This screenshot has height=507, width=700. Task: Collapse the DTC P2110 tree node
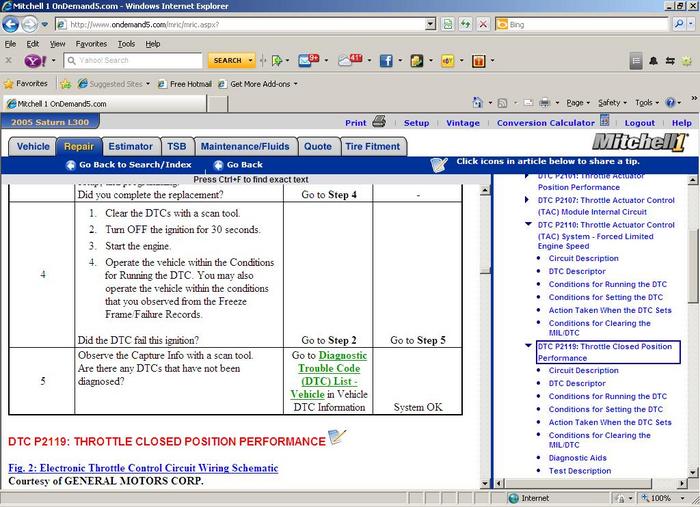click(x=529, y=224)
